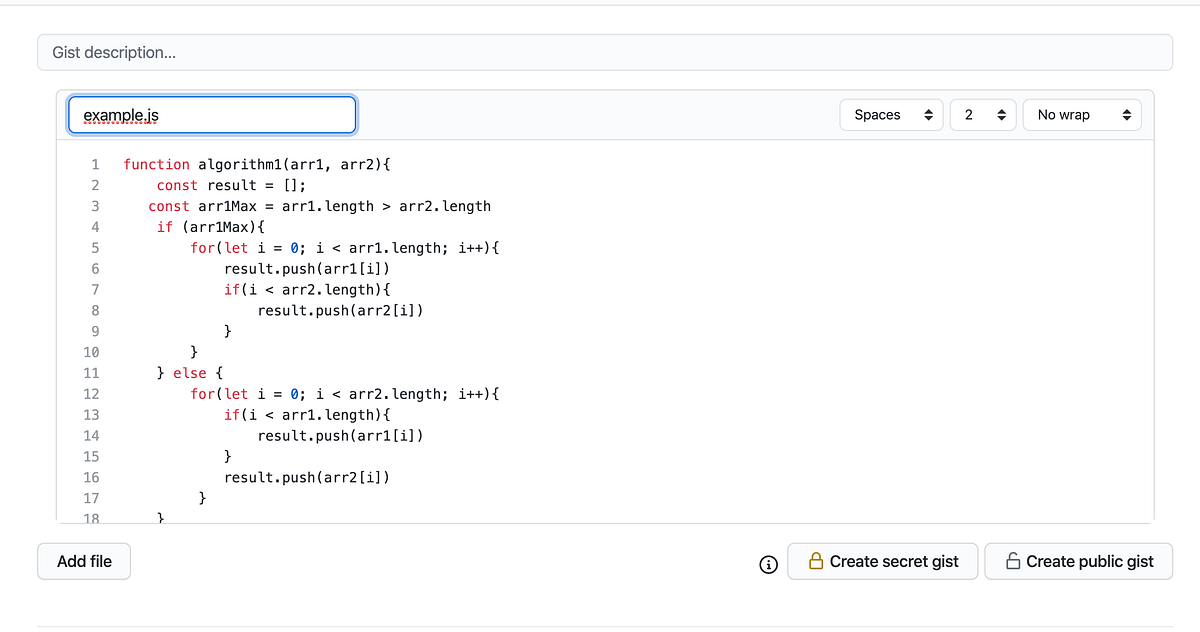Viewport: 1200px width, 632px height.
Task: Click the result.push(arr2[i]) statement on line 16
Action: point(307,477)
